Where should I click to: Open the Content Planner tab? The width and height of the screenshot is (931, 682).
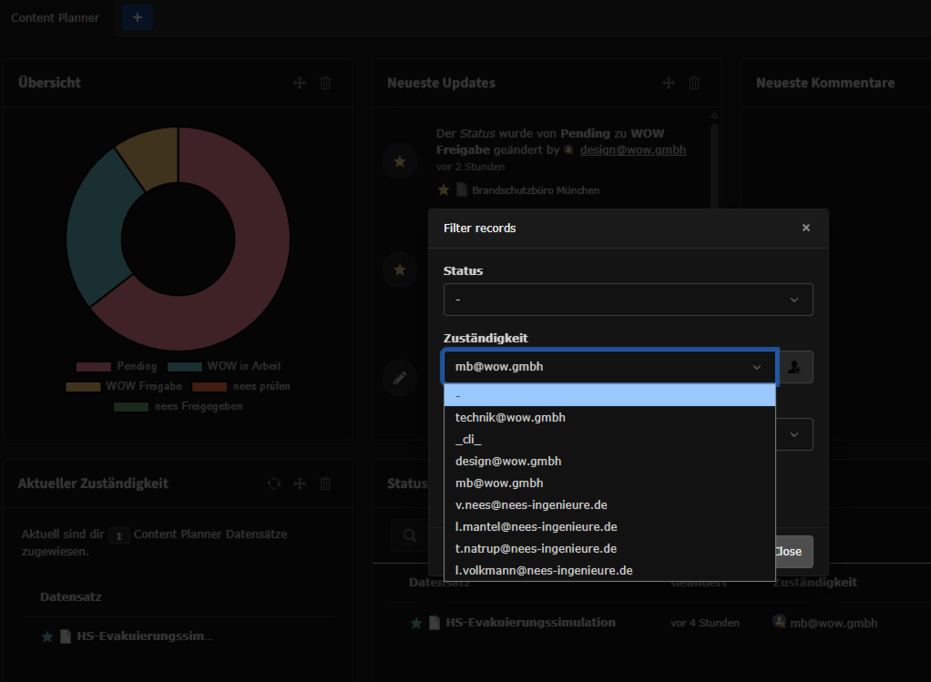coord(55,18)
